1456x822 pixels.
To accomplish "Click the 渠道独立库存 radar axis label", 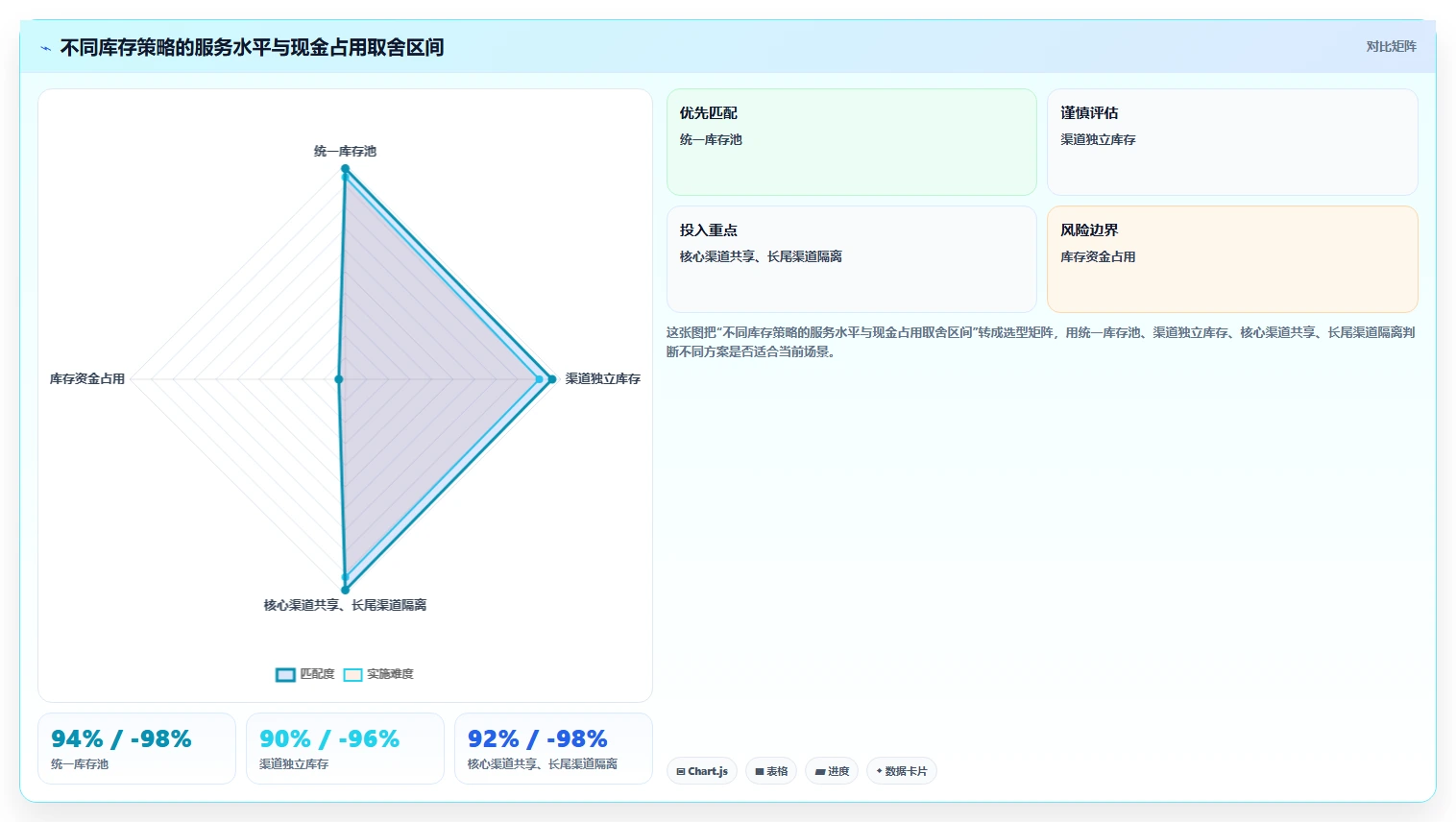I will coord(602,378).
